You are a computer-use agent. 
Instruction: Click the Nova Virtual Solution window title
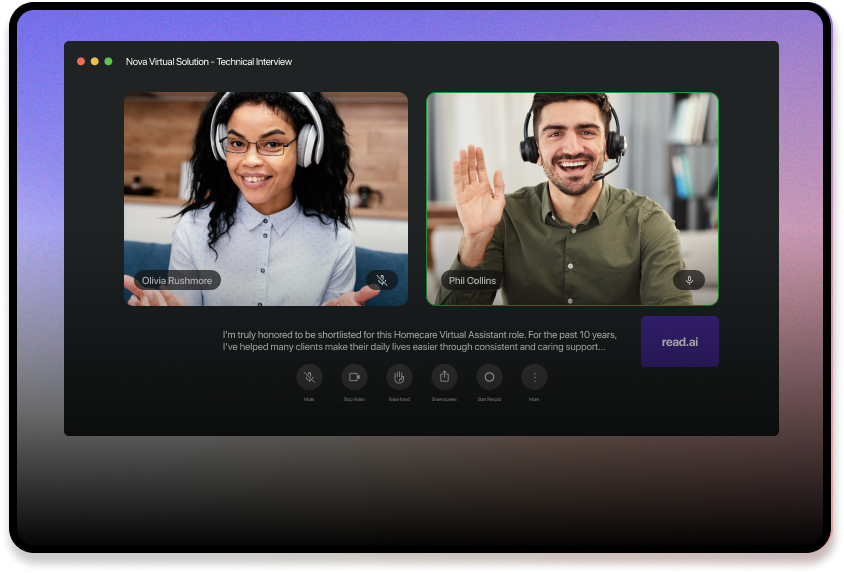[x=209, y=62]
